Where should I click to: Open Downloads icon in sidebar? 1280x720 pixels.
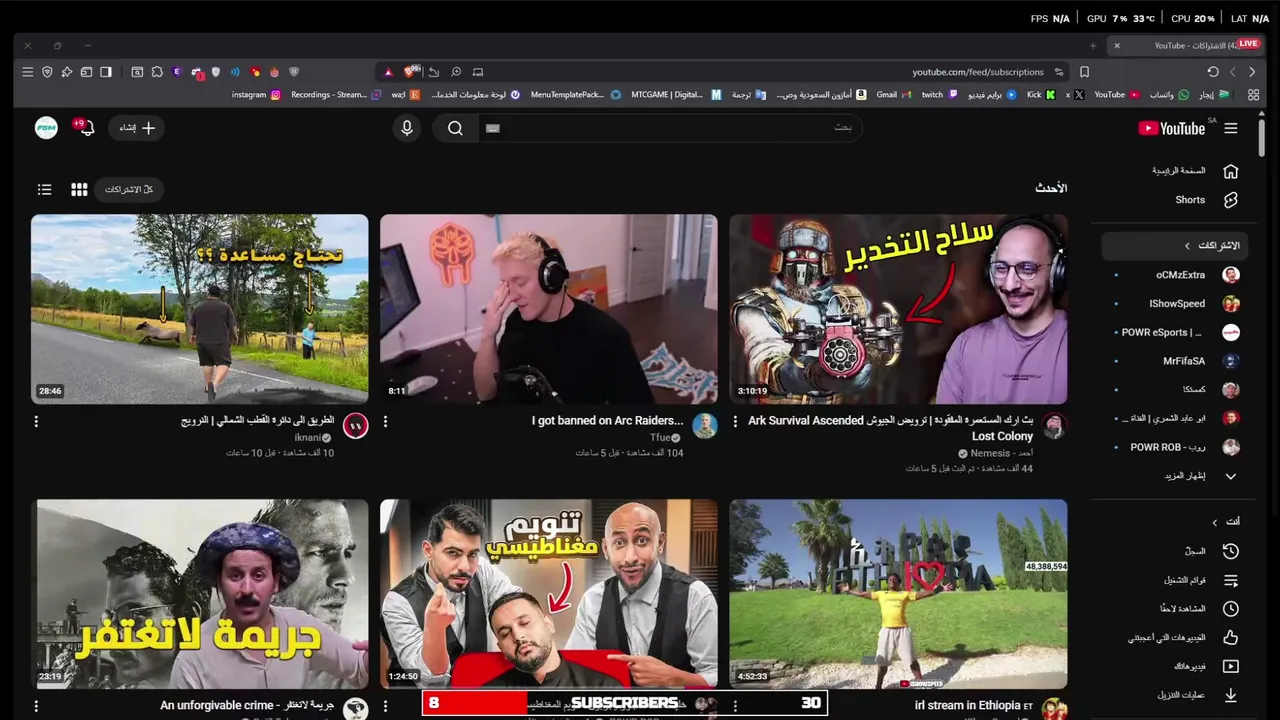[x=1231, y=695]
